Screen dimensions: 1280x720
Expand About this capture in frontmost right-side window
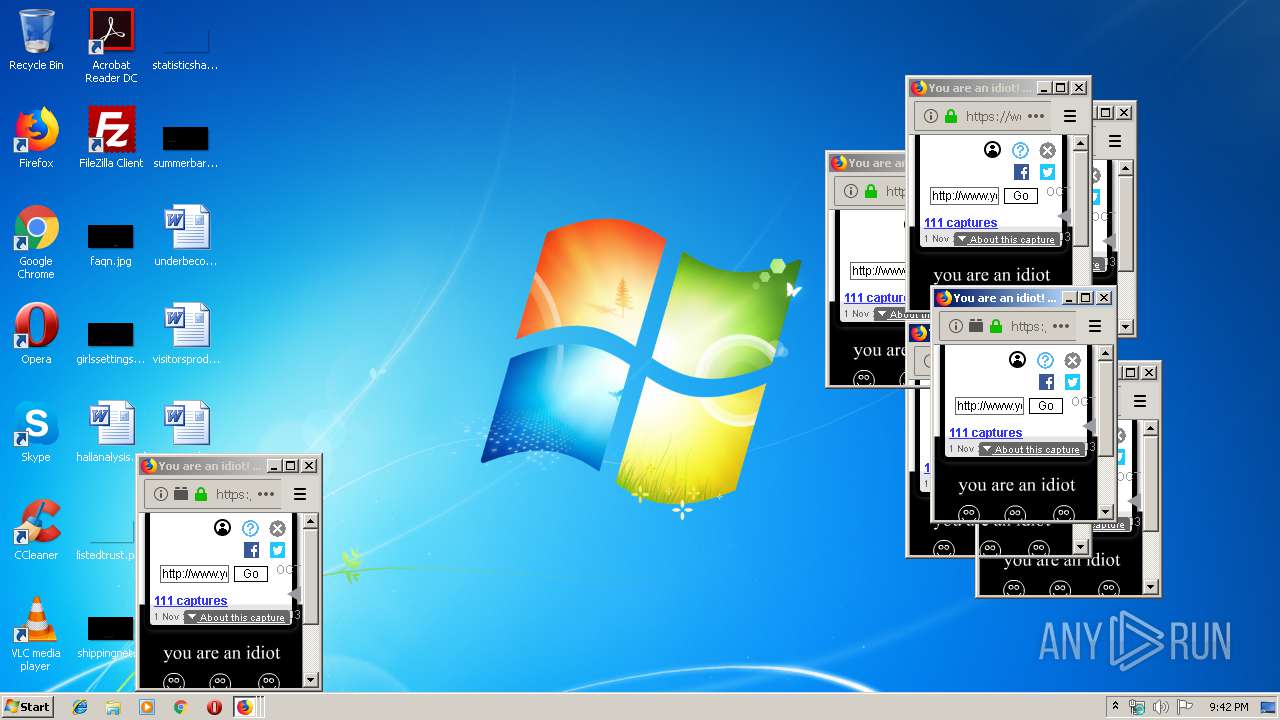1031,449
